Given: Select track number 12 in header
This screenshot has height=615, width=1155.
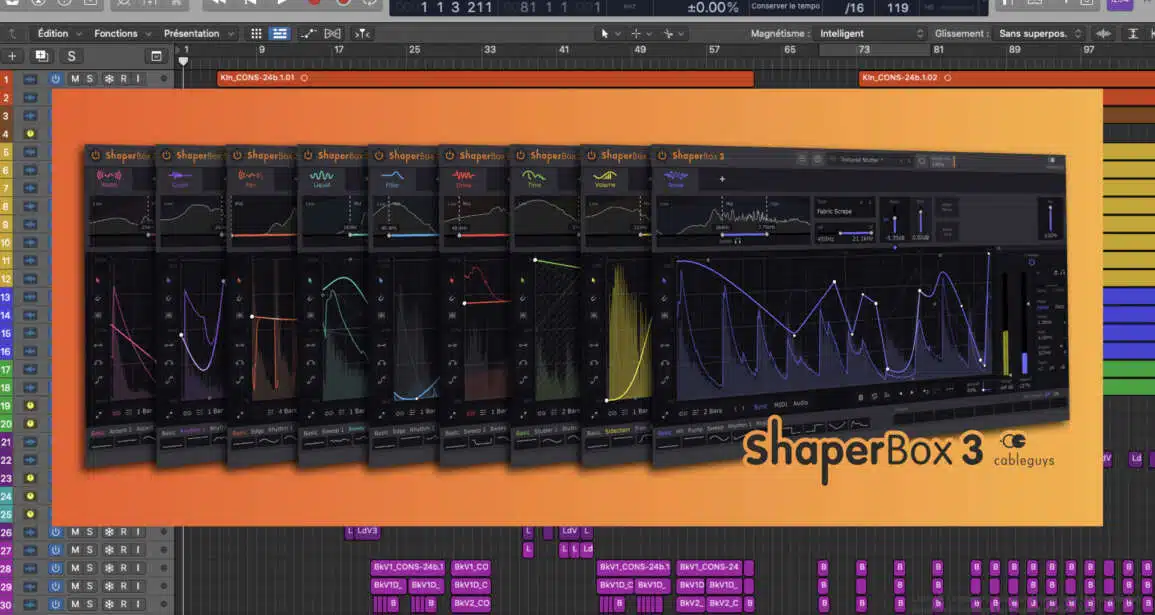Looking at the screenshot, I should click(7, 278).
